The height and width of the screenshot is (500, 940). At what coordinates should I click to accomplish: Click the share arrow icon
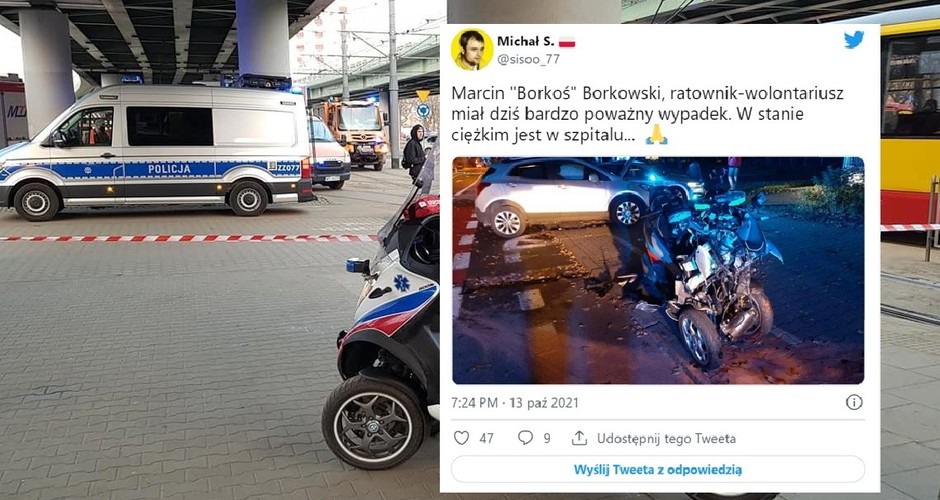point(579,438)
